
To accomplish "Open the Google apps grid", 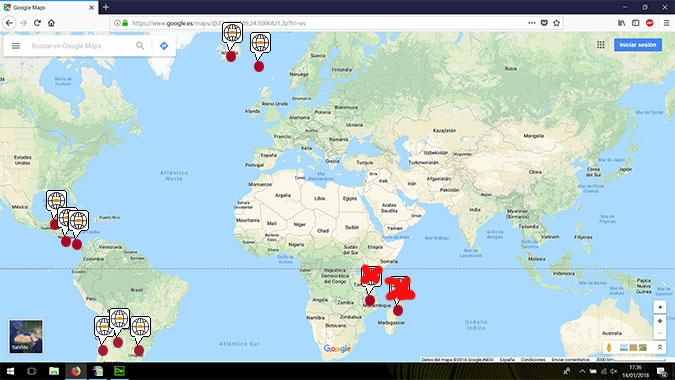I will pyautogui.click(x=601, y=45).
